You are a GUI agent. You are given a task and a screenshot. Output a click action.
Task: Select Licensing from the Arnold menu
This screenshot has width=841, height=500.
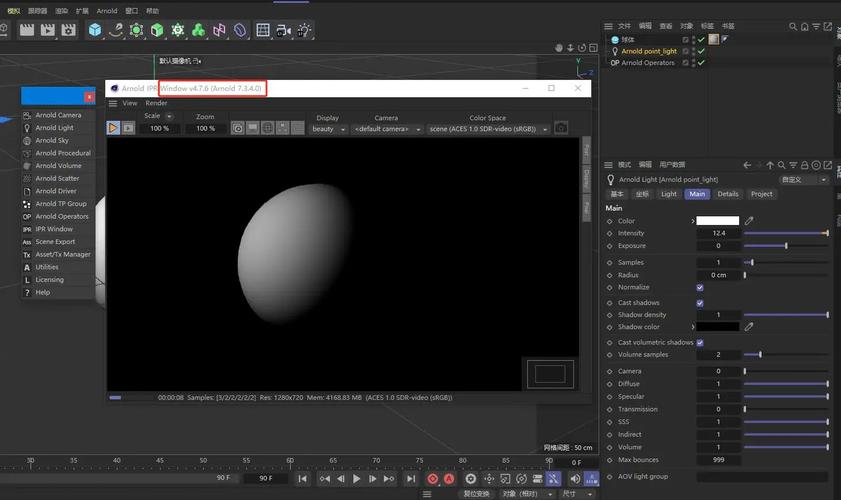58,280
